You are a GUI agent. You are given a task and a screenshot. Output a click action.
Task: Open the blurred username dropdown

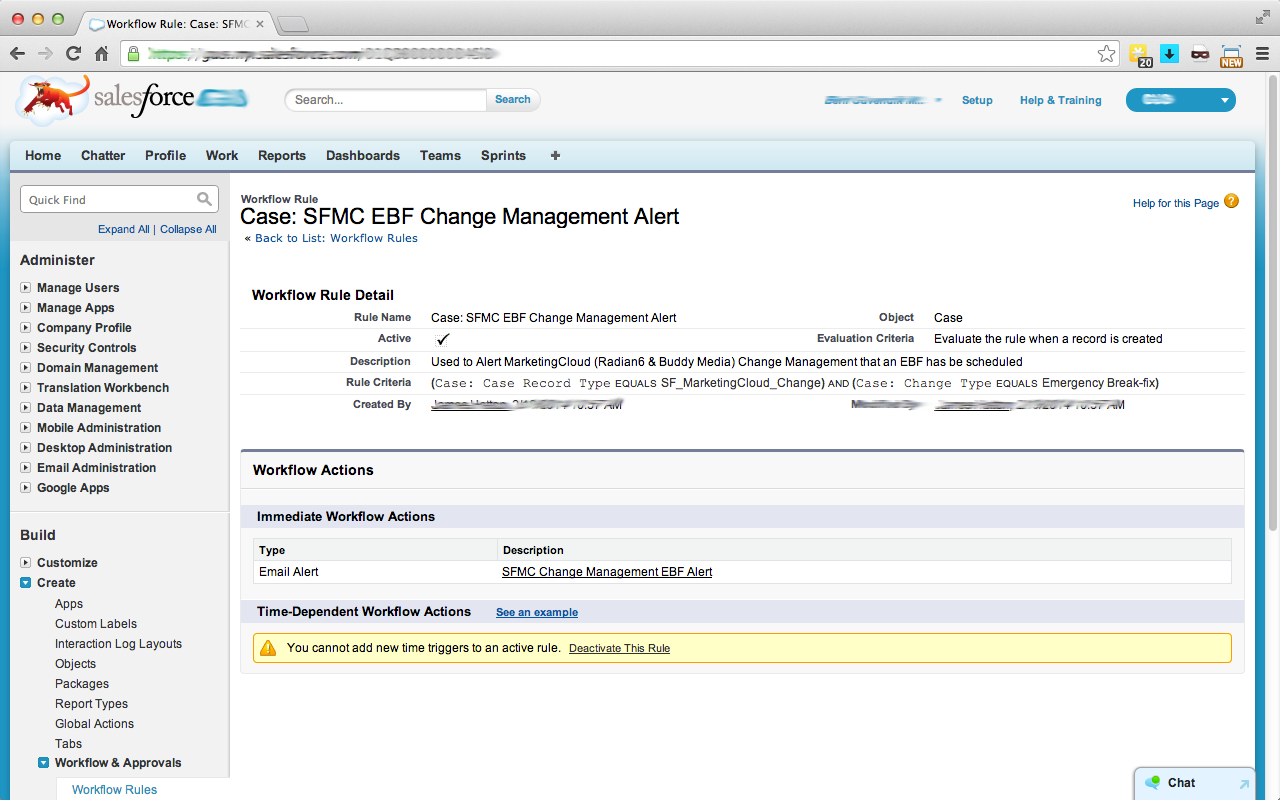(882, 100)
